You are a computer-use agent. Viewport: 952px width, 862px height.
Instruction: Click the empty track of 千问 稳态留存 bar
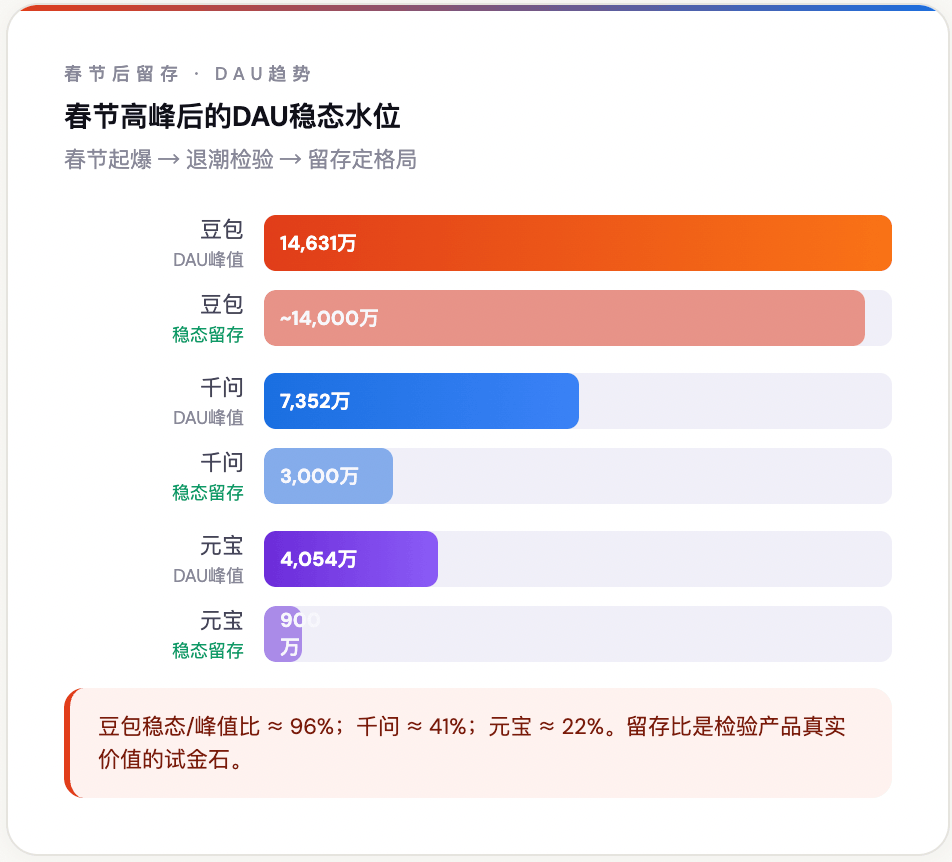(x=640, y=476)
